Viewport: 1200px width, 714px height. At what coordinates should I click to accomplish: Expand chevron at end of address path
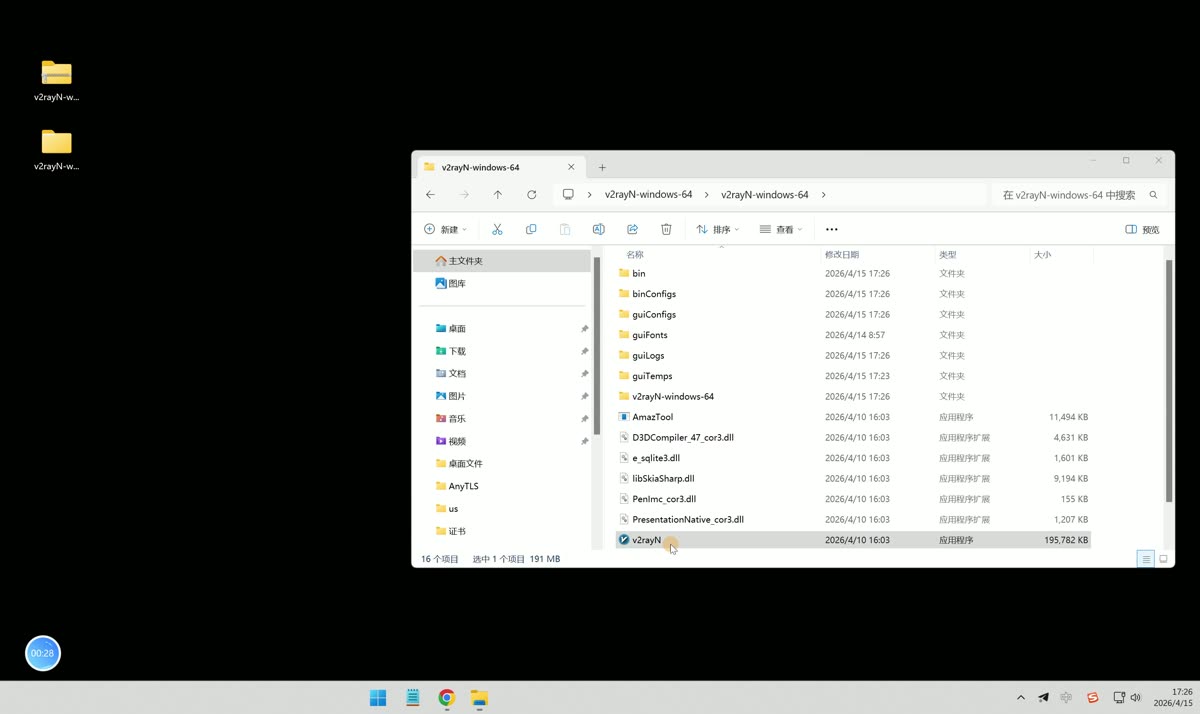pyautogui.click(x=823, y=195)
